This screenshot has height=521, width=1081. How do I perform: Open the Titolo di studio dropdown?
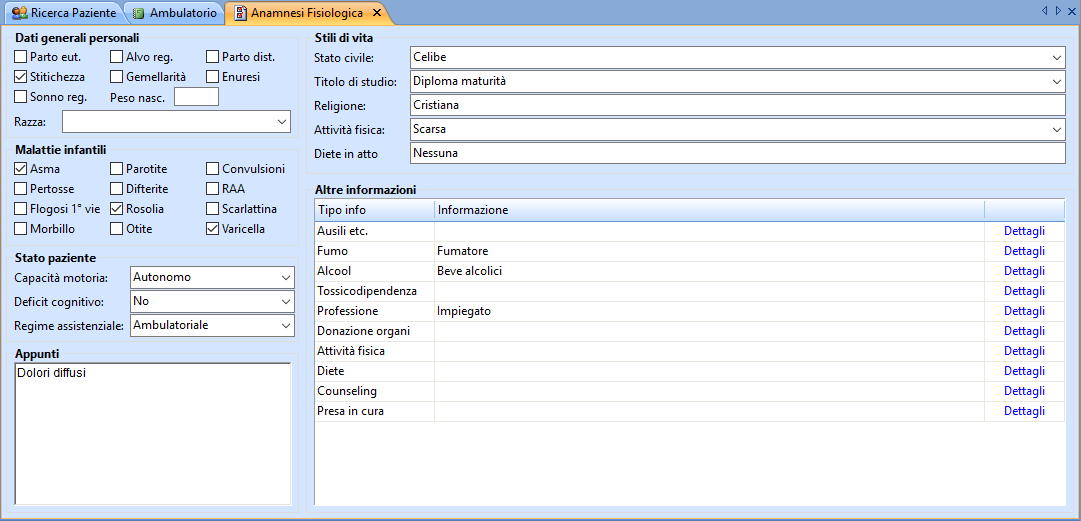[1058, 81]
